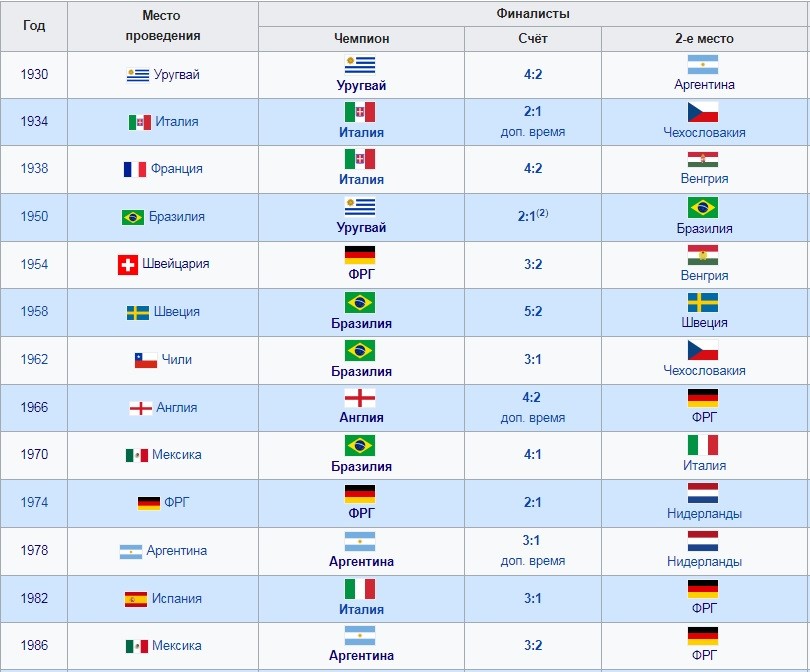Screen dimensions: 810x672
Task: Click the Czechoslovakia flag in the 1934 row
Action: point(703,112)
